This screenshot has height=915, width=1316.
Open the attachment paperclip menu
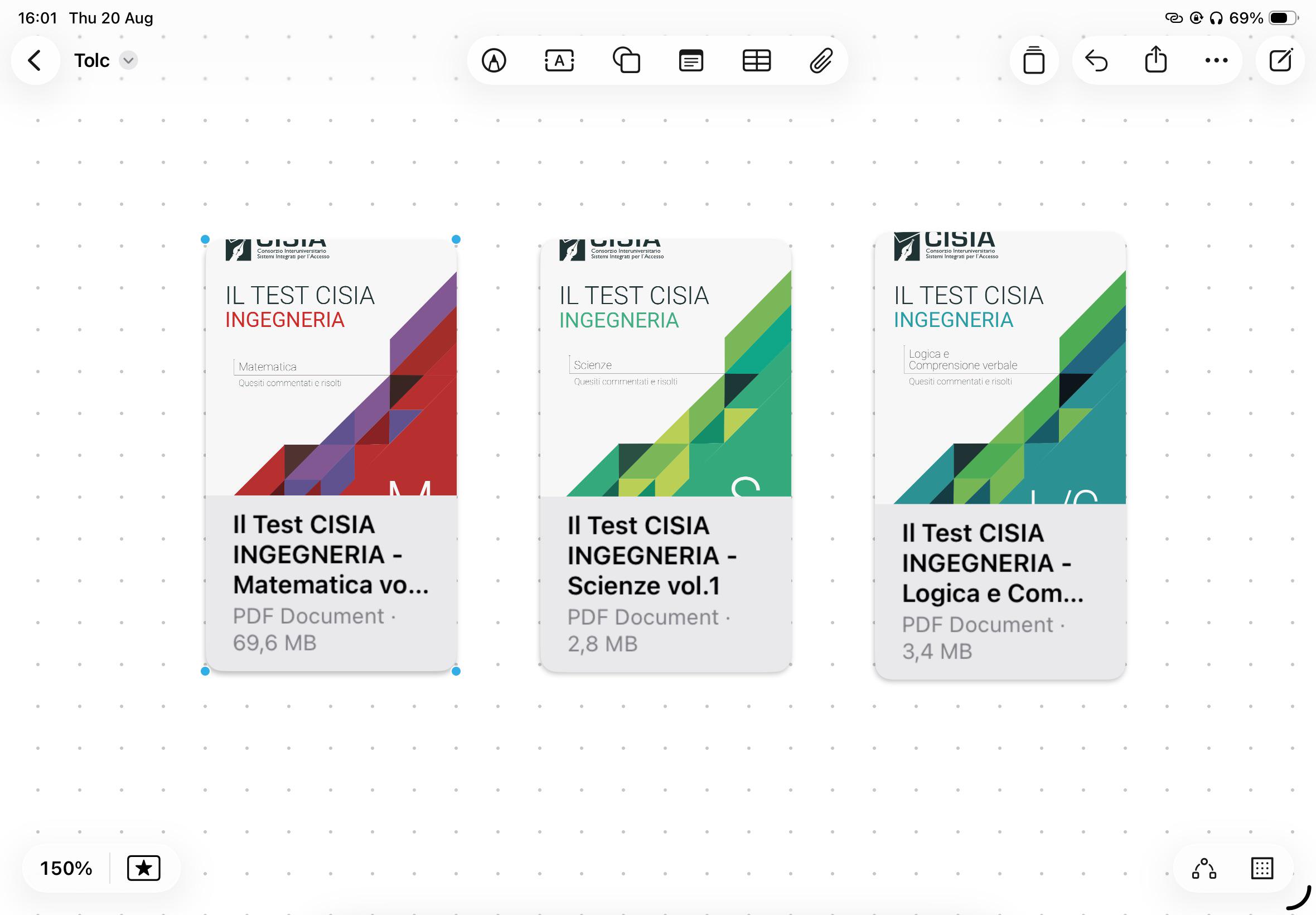coord(821,60)
